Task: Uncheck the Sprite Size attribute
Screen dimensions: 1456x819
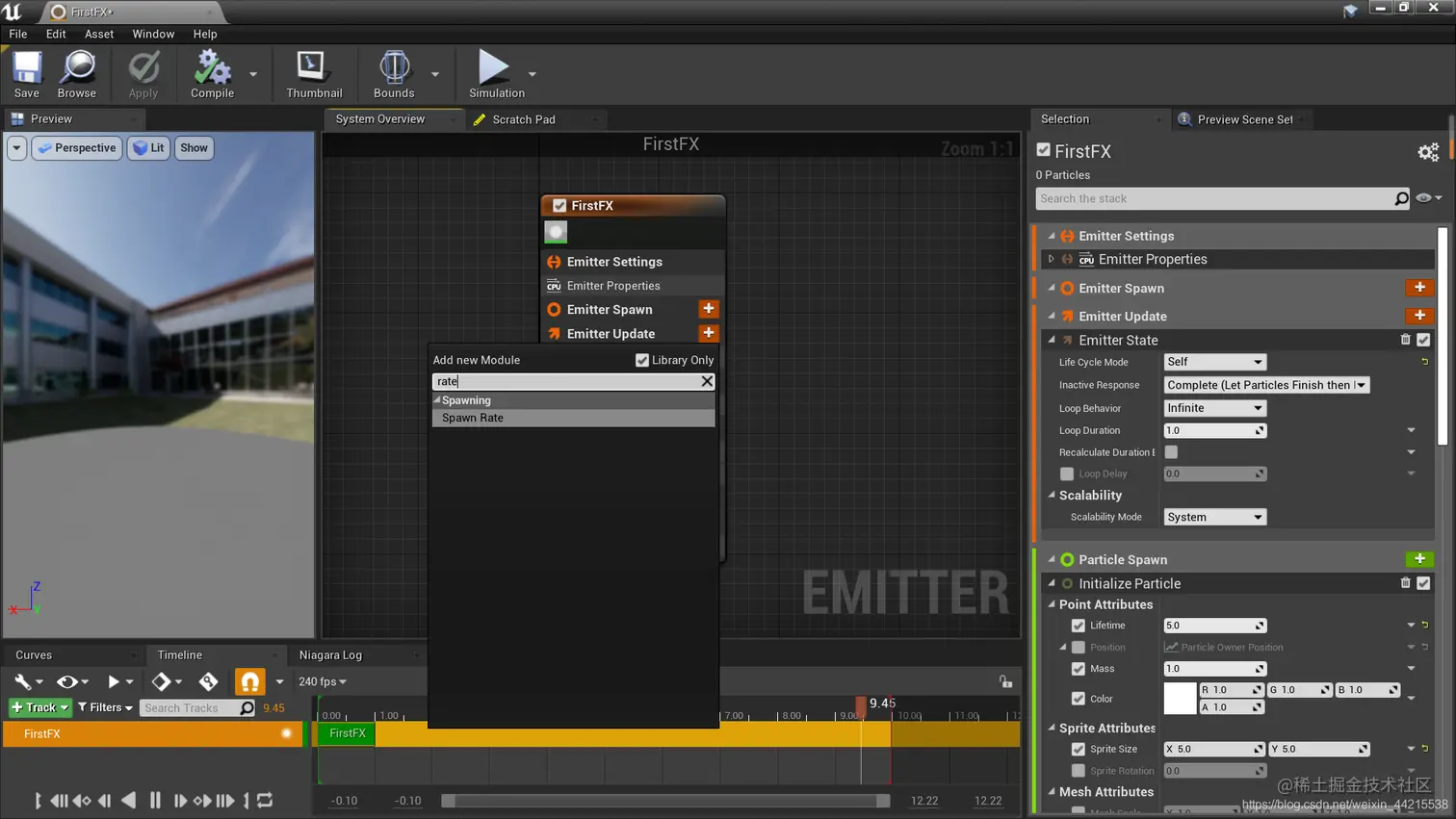Action: 1079,749
